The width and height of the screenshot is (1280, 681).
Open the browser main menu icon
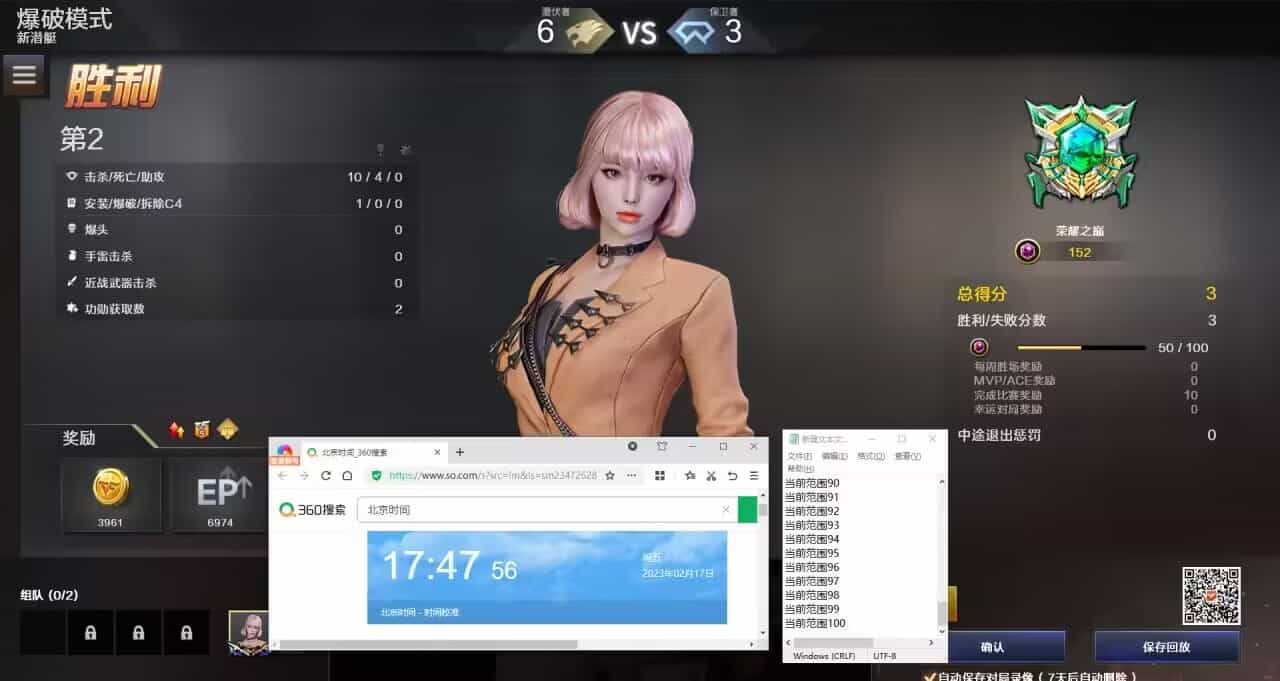[x=754, y=476]
